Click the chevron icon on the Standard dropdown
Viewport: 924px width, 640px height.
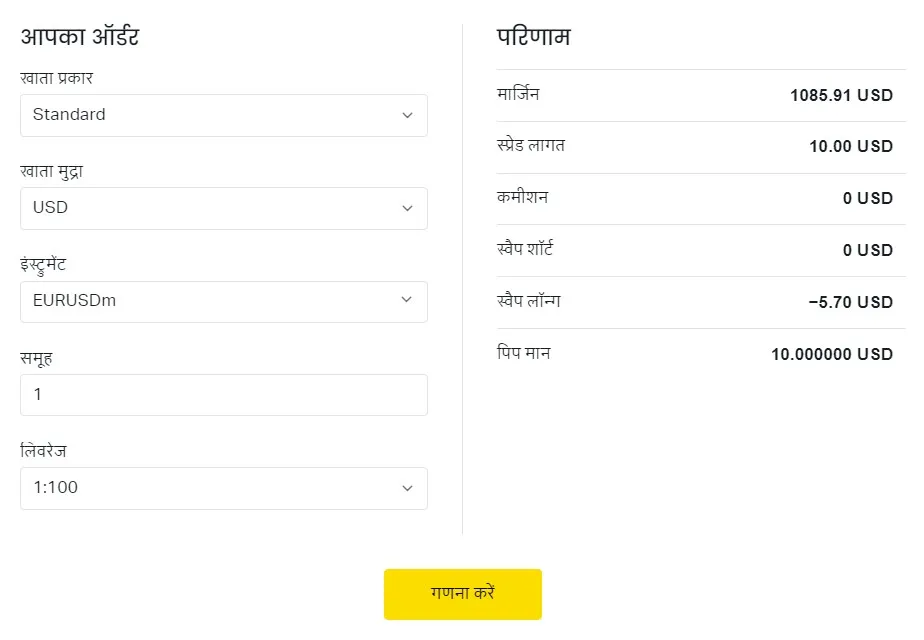[x=407, y=115]
